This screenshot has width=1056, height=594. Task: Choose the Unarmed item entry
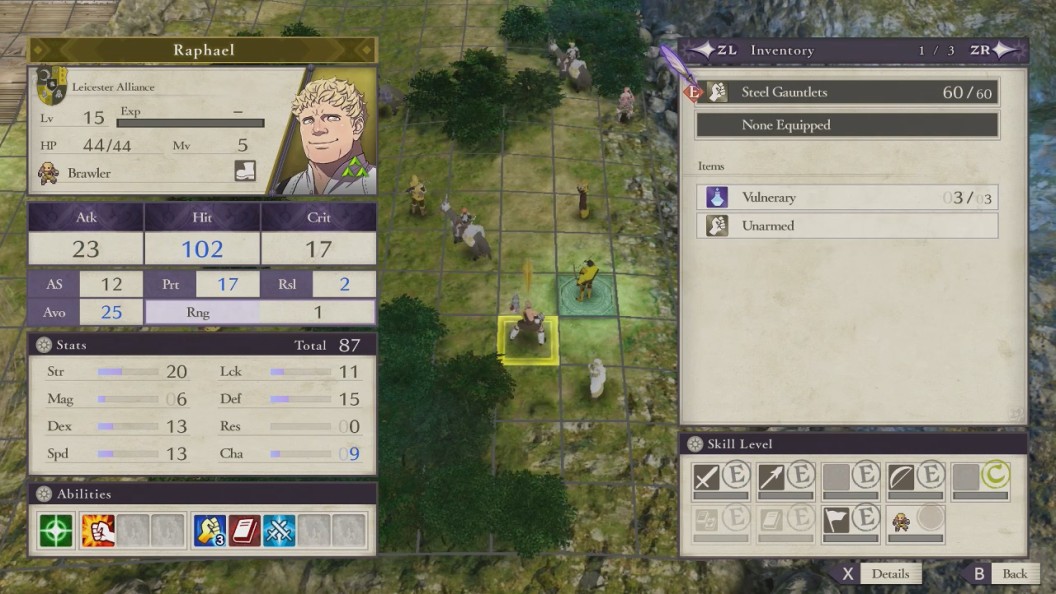tap(847, 226)
